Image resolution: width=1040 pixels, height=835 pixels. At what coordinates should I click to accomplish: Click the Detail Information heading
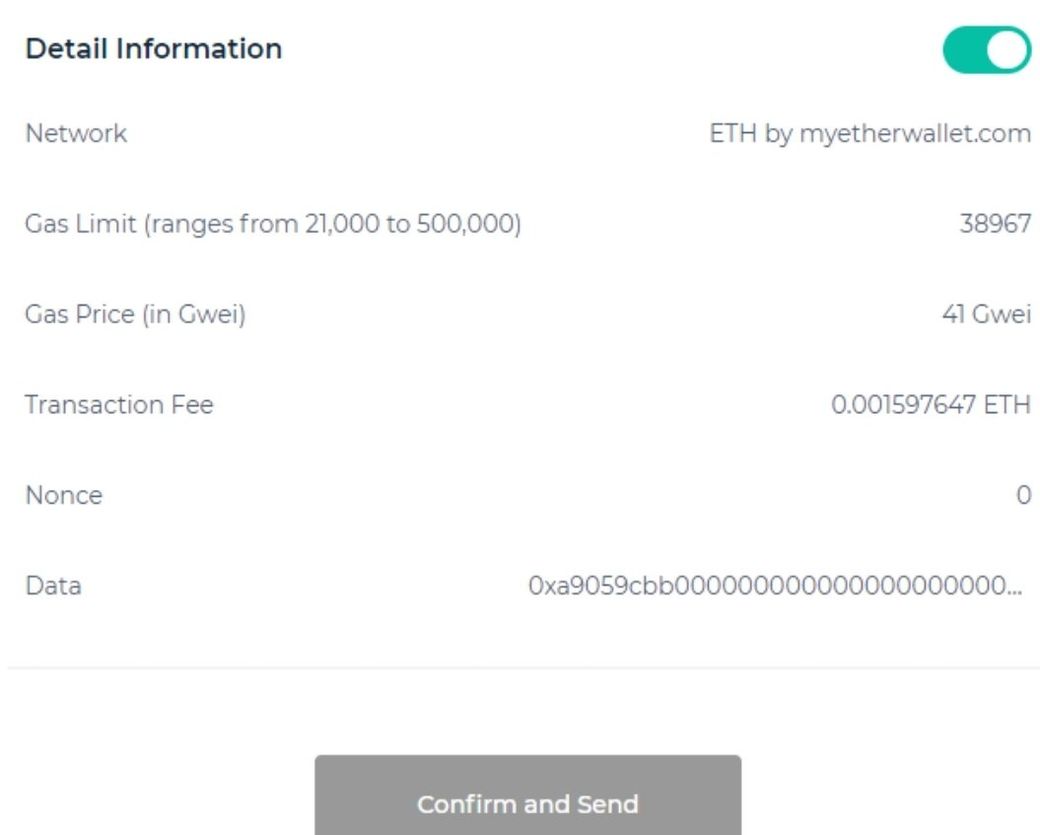tap(153, 49)
